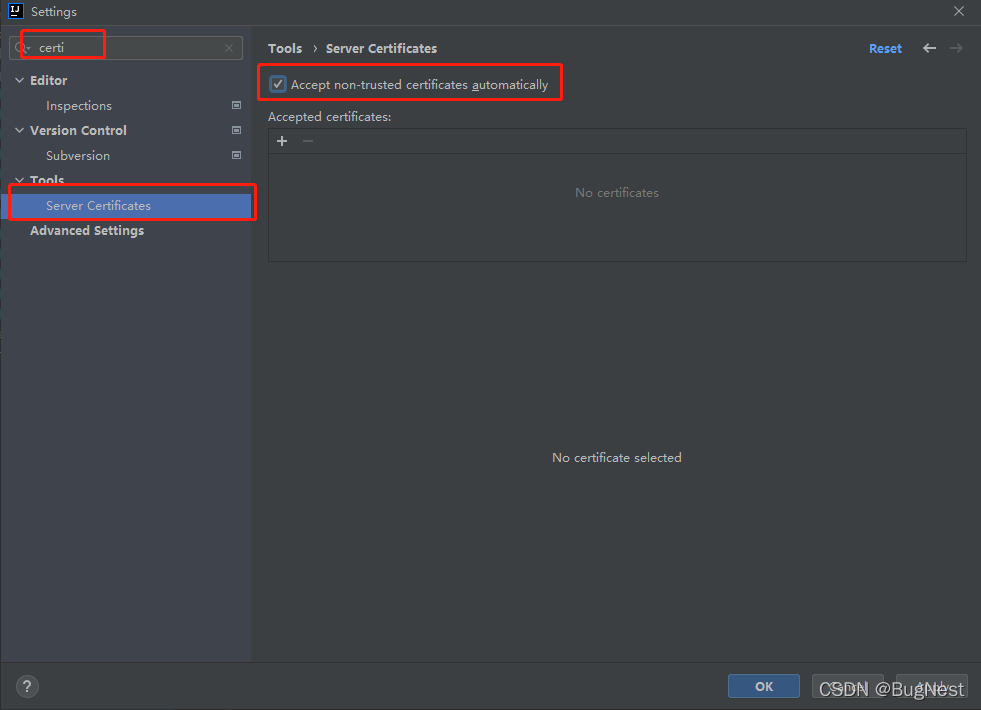This screenshot has height=710, width=981.
Task: Uncheck Accept non-trusted certificates automatically
Action: click(x=277, y=84)
